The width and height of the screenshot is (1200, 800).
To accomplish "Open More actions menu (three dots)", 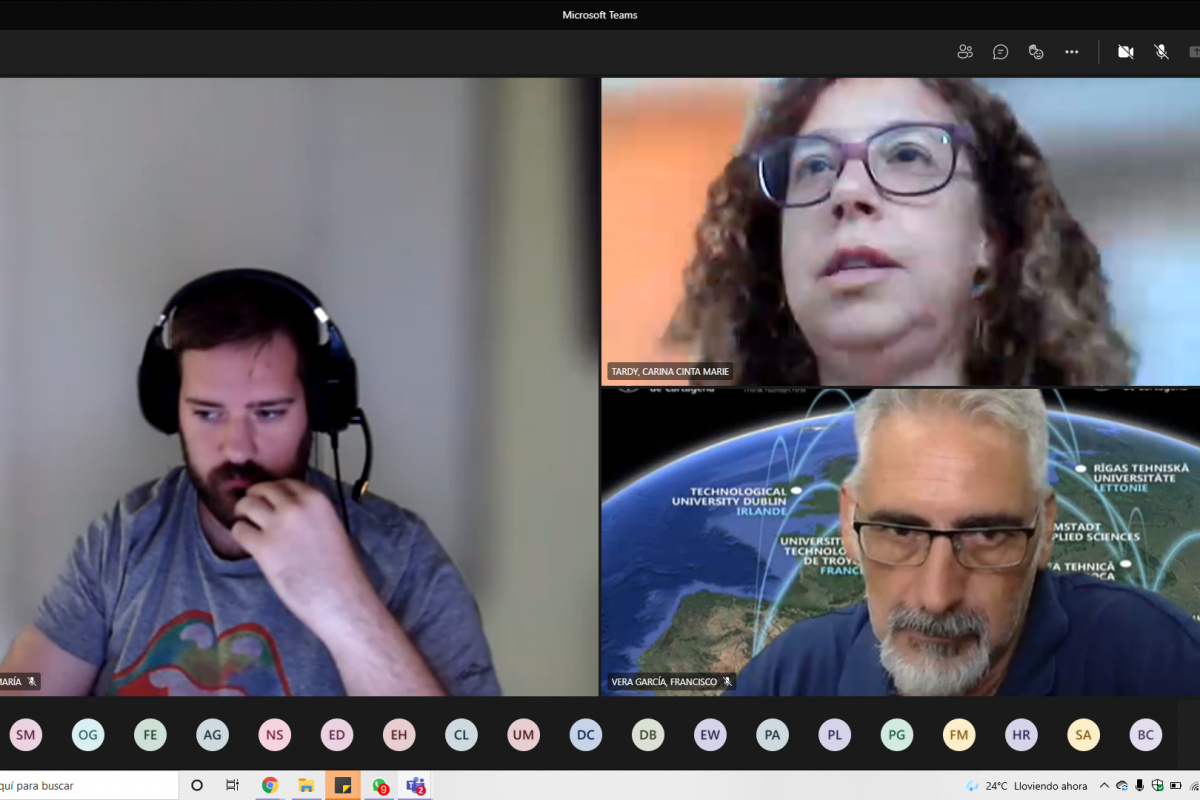I will [x=1072, y=52].
